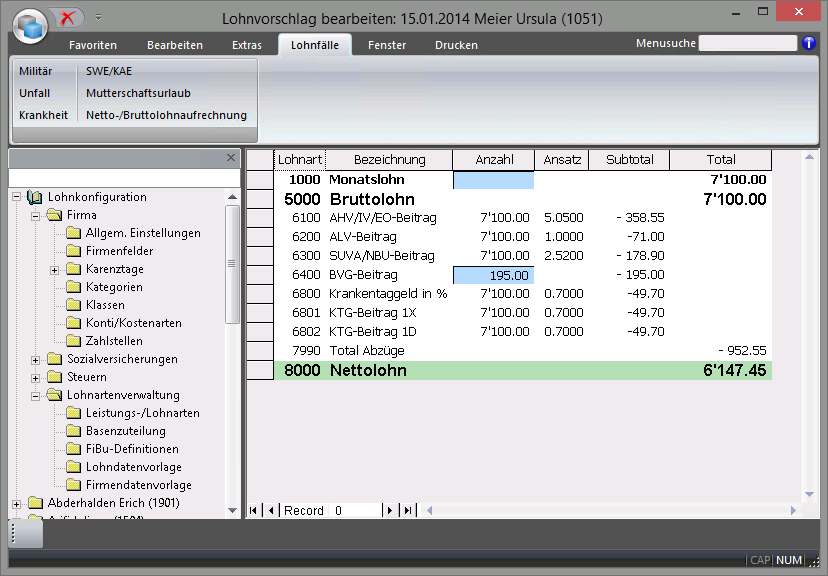Click the Klassen folder icon

[73, 305]
